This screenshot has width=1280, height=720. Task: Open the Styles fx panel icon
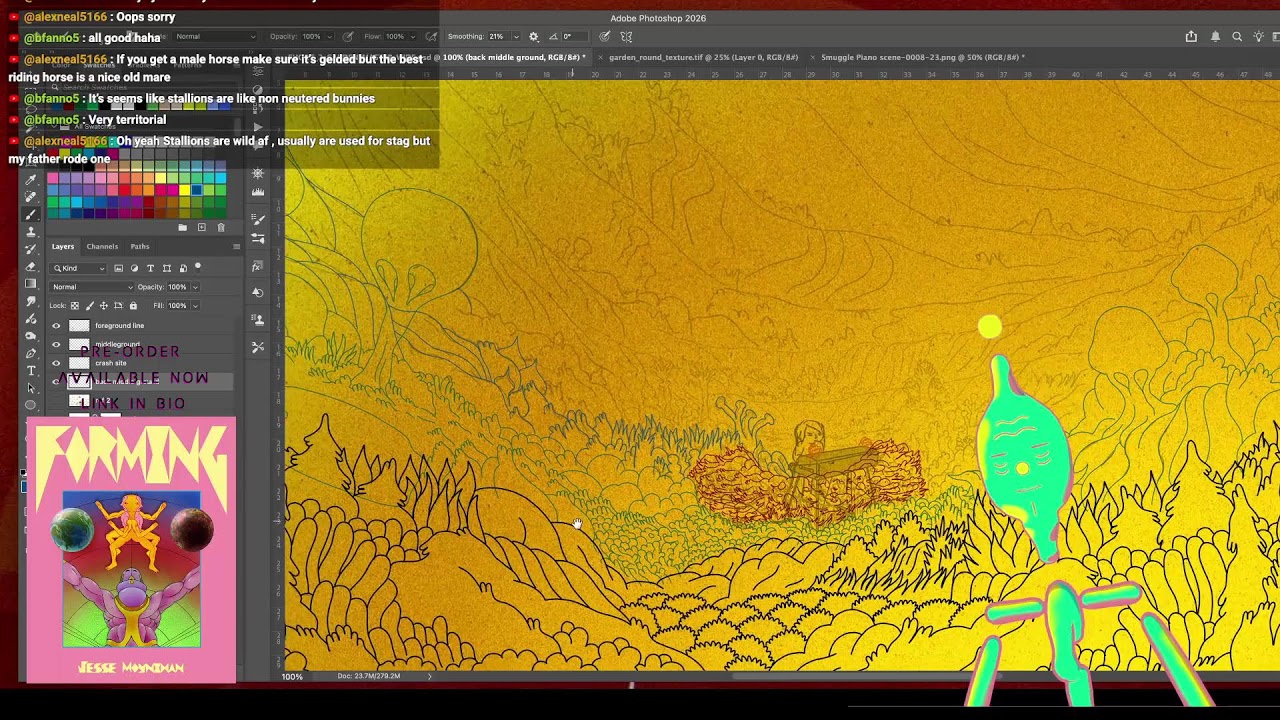click(258, 267)
